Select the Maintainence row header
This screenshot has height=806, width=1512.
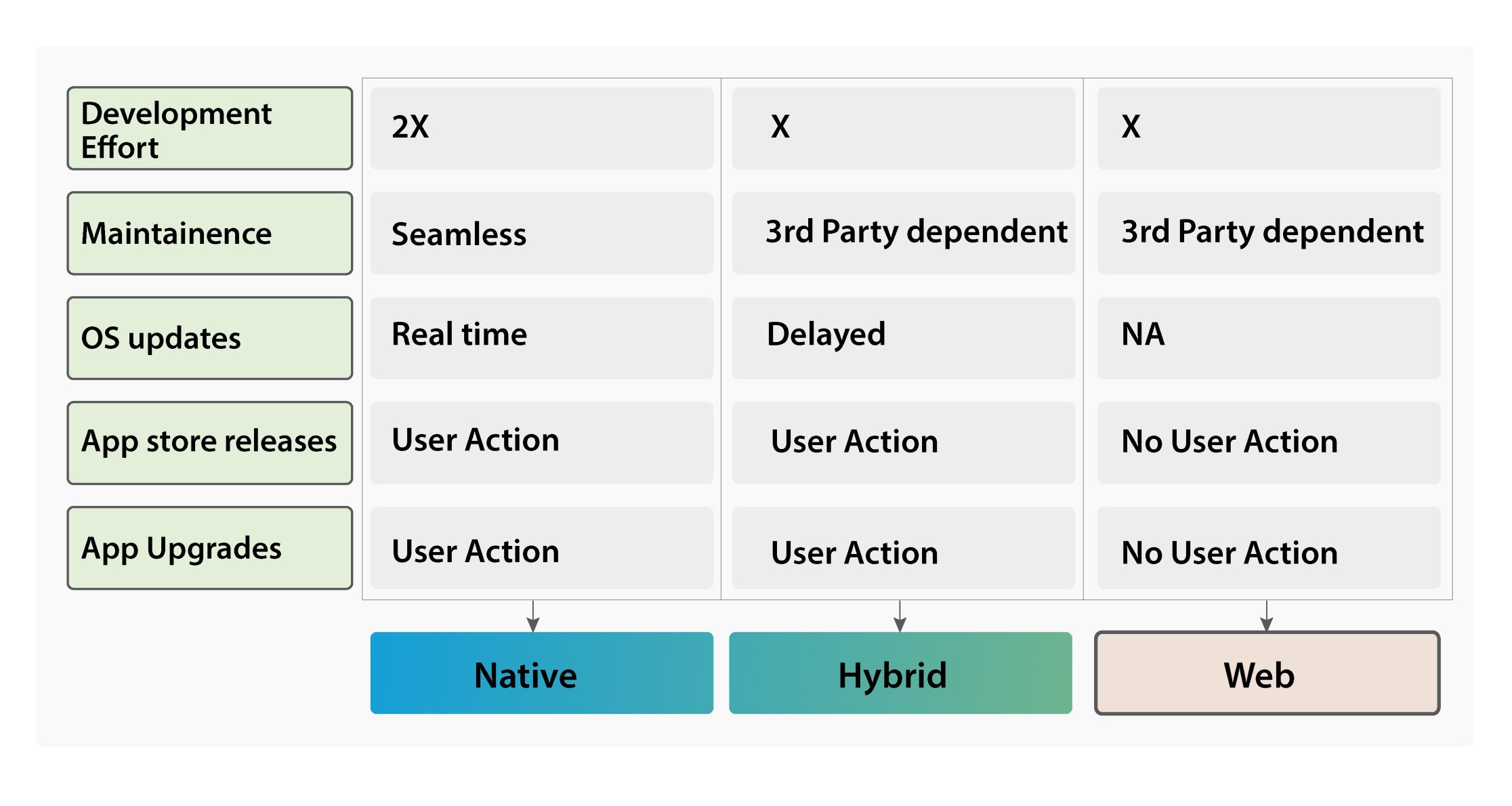point(210,233)
